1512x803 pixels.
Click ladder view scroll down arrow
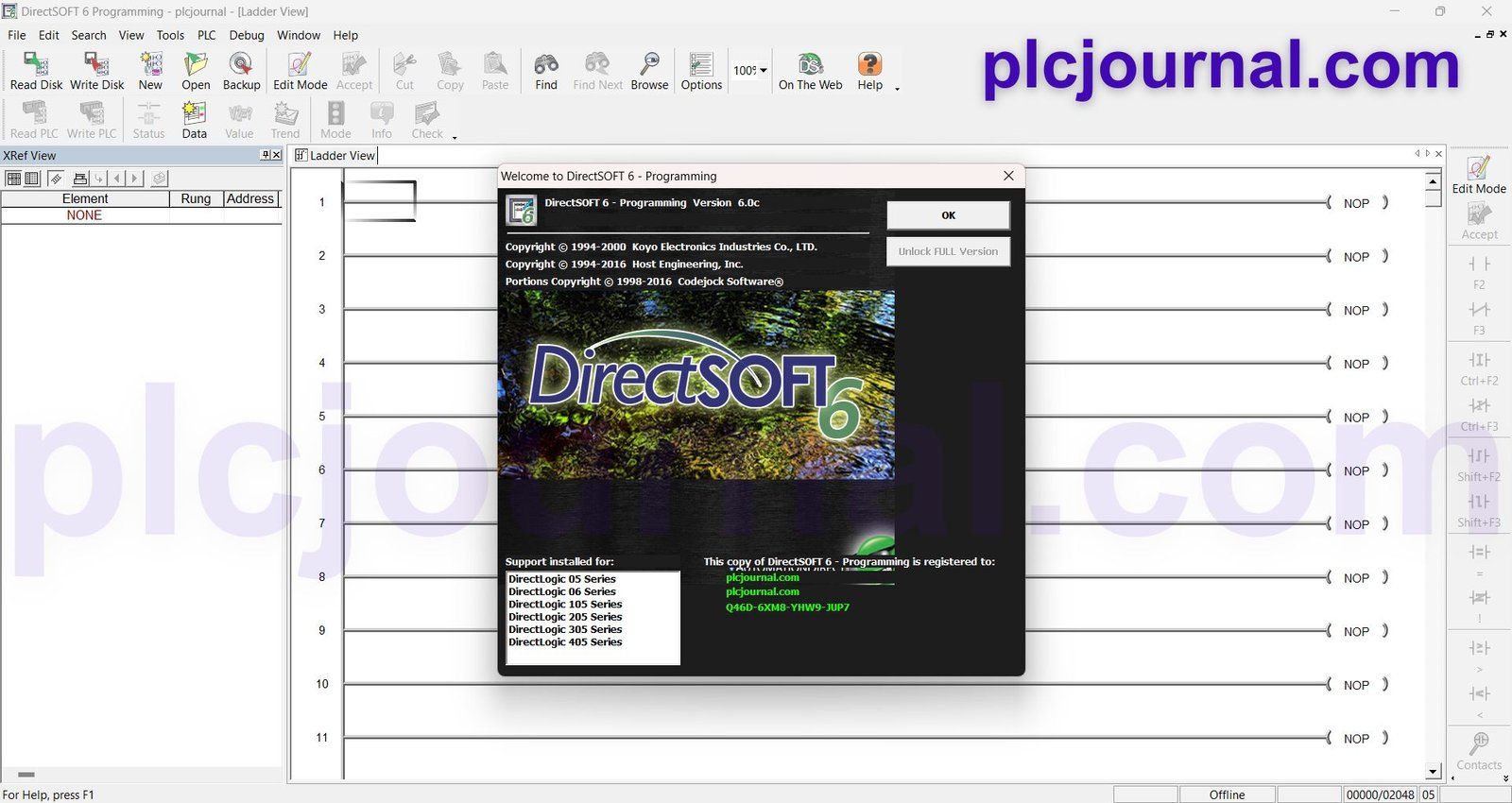(1433, 772)
